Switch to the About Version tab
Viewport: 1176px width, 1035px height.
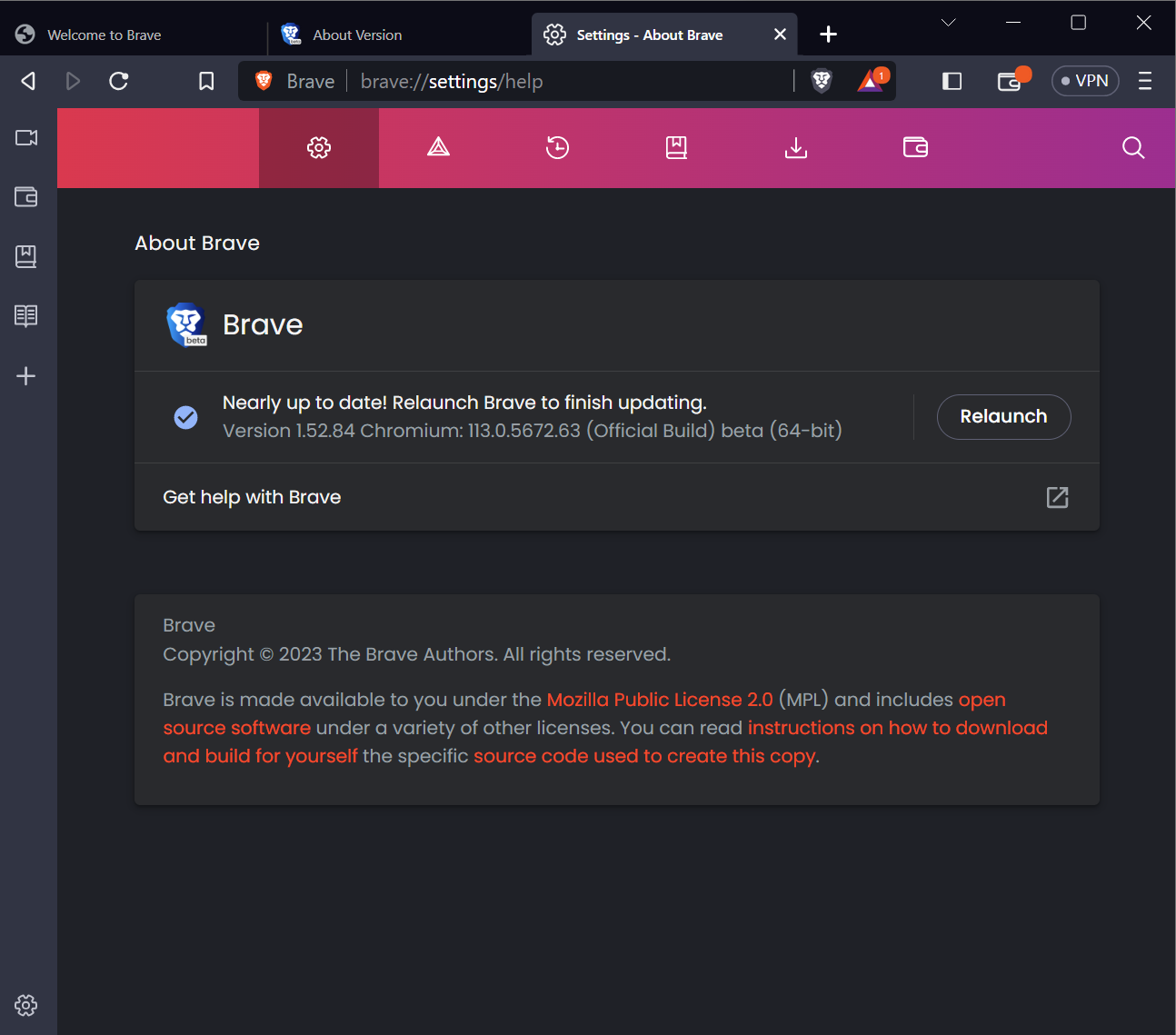tap(400, 35)
